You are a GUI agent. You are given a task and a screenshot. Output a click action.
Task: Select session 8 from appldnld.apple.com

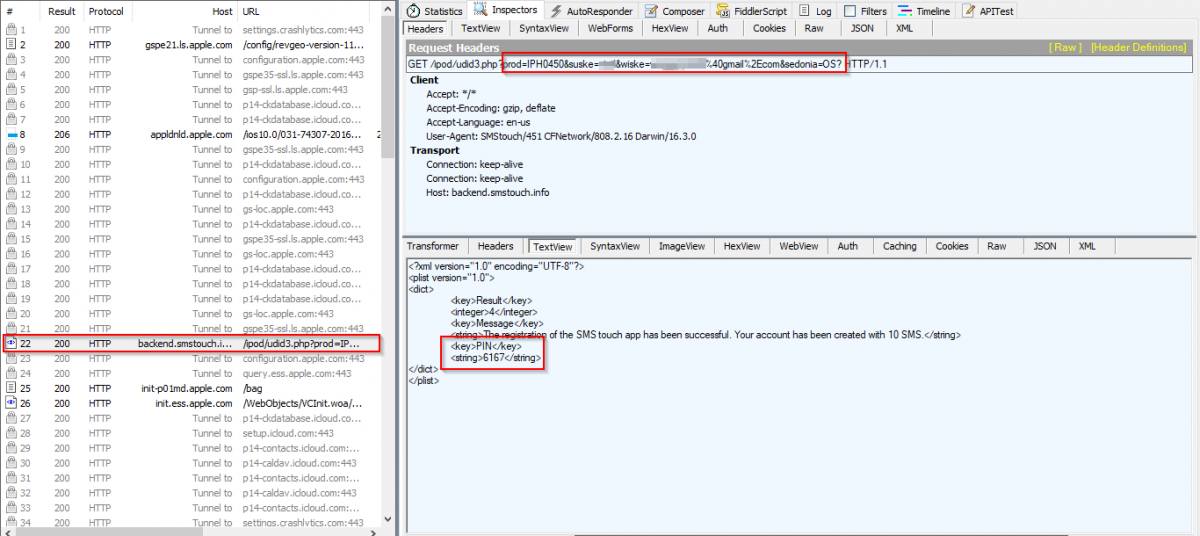[190, 134]
